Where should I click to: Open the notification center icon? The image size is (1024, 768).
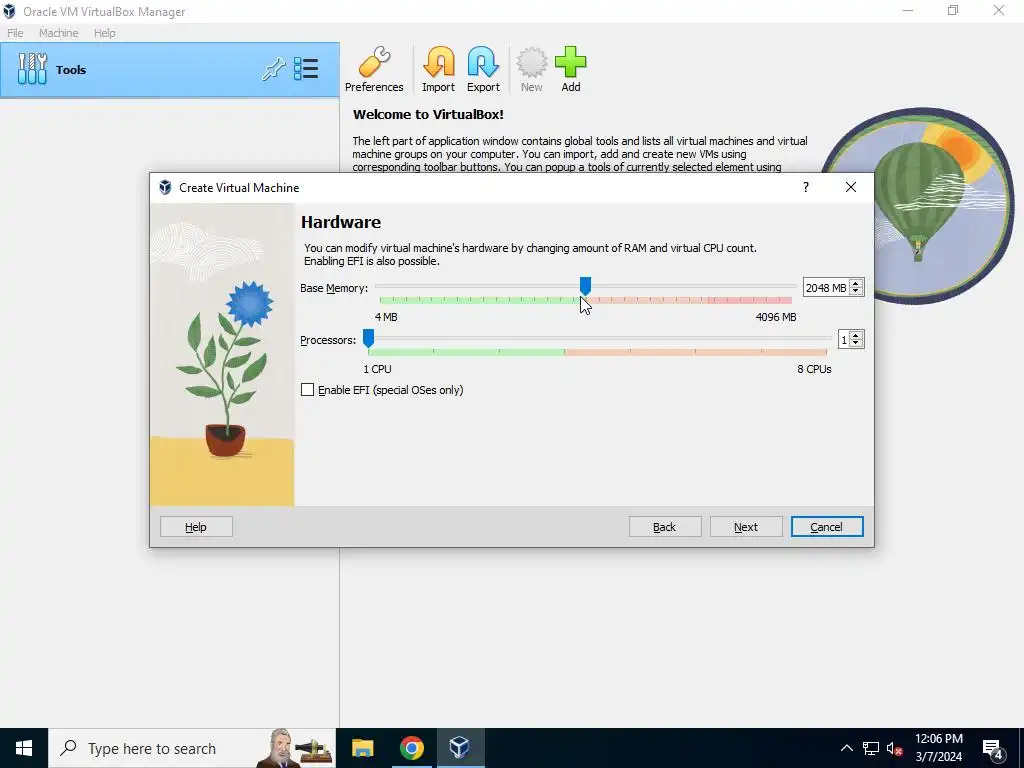[x=993, y=749]
